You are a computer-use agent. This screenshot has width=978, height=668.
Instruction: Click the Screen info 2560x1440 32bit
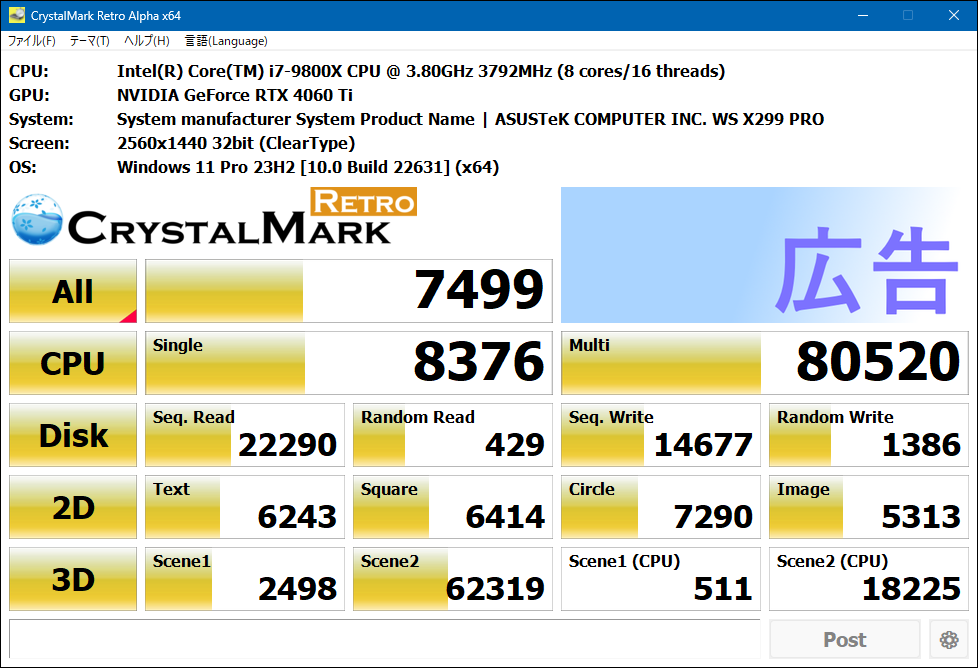pos(236,143)
